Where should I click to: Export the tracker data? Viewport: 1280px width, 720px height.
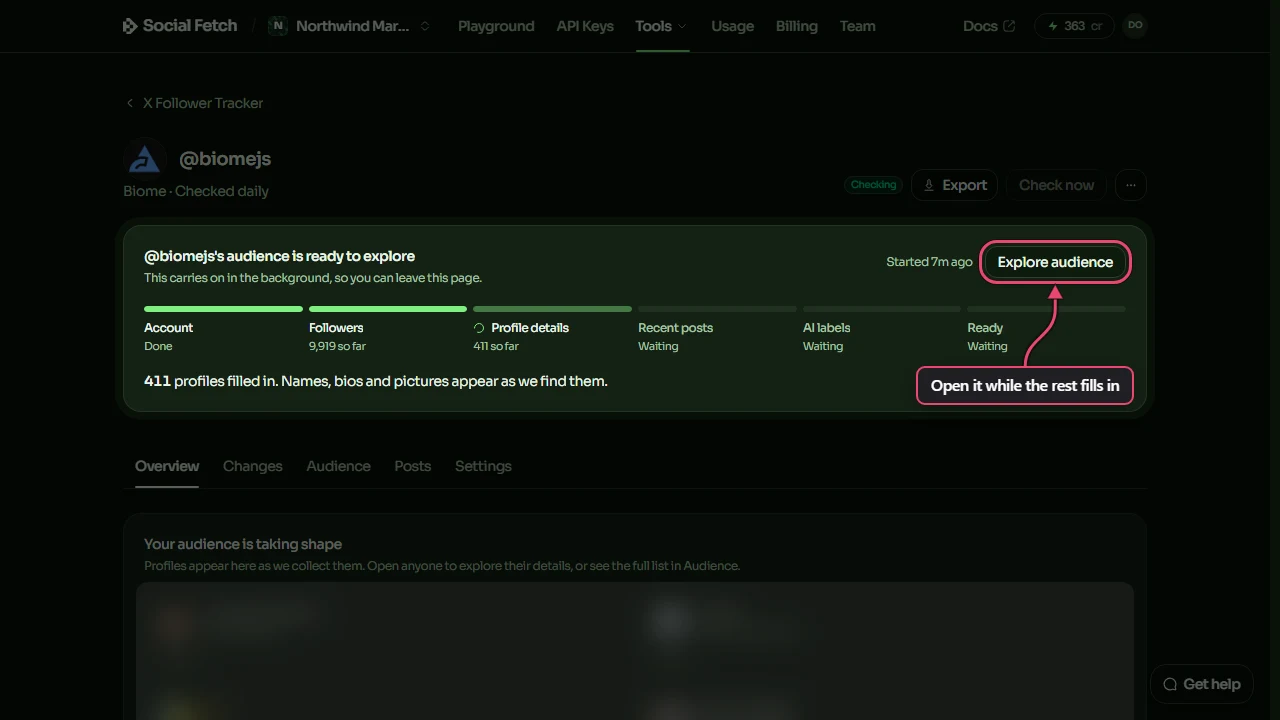(954, 185)
